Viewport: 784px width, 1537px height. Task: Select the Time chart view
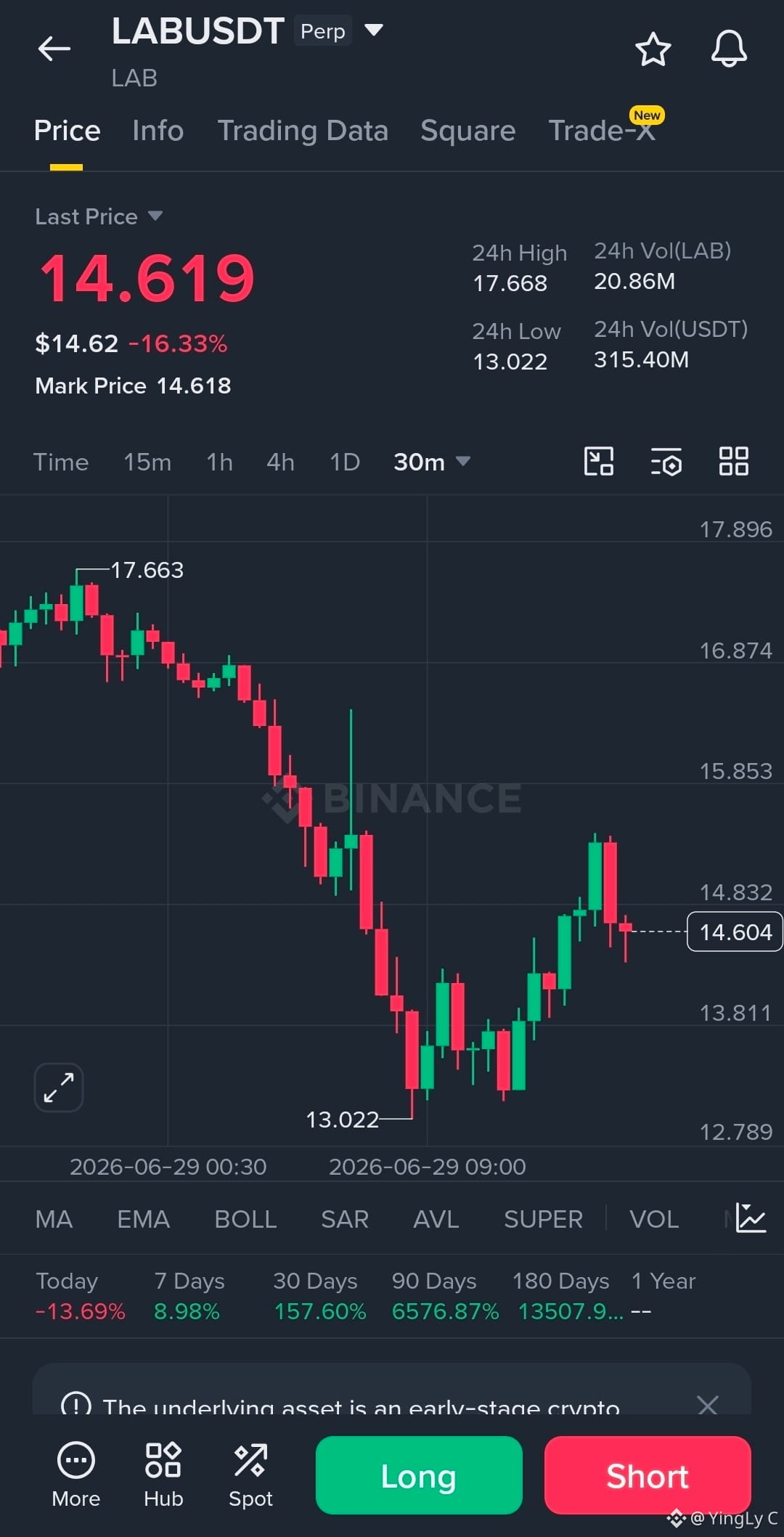click(61, 462)
